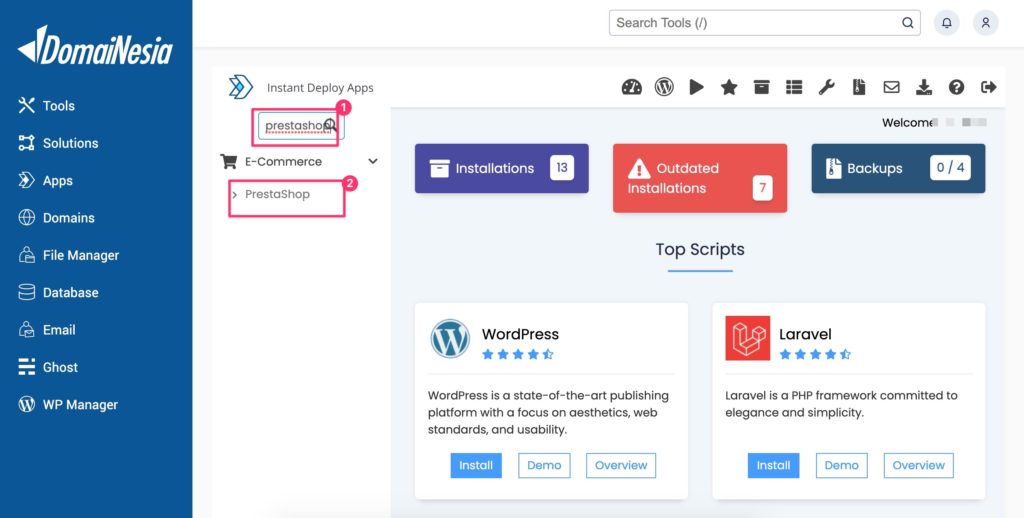This screenshot has width=1024, height=518.
Task: Click the magnifier in Search Tools field
Action: coord(908,23)
